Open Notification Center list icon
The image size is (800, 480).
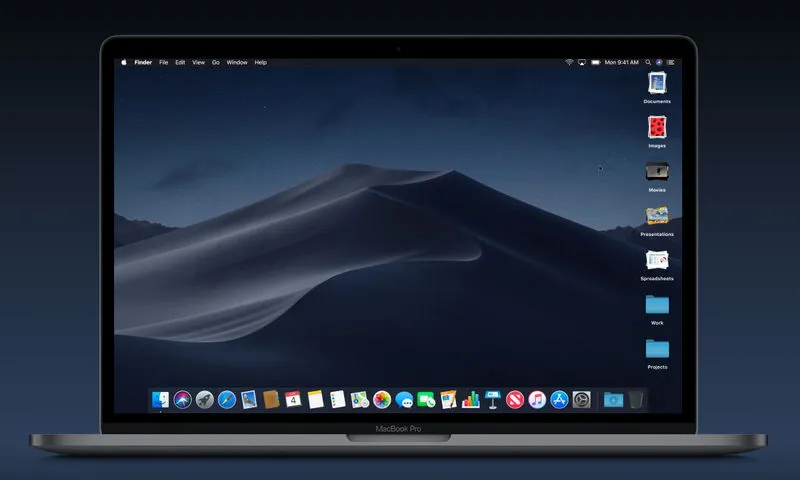coord(671,62)
